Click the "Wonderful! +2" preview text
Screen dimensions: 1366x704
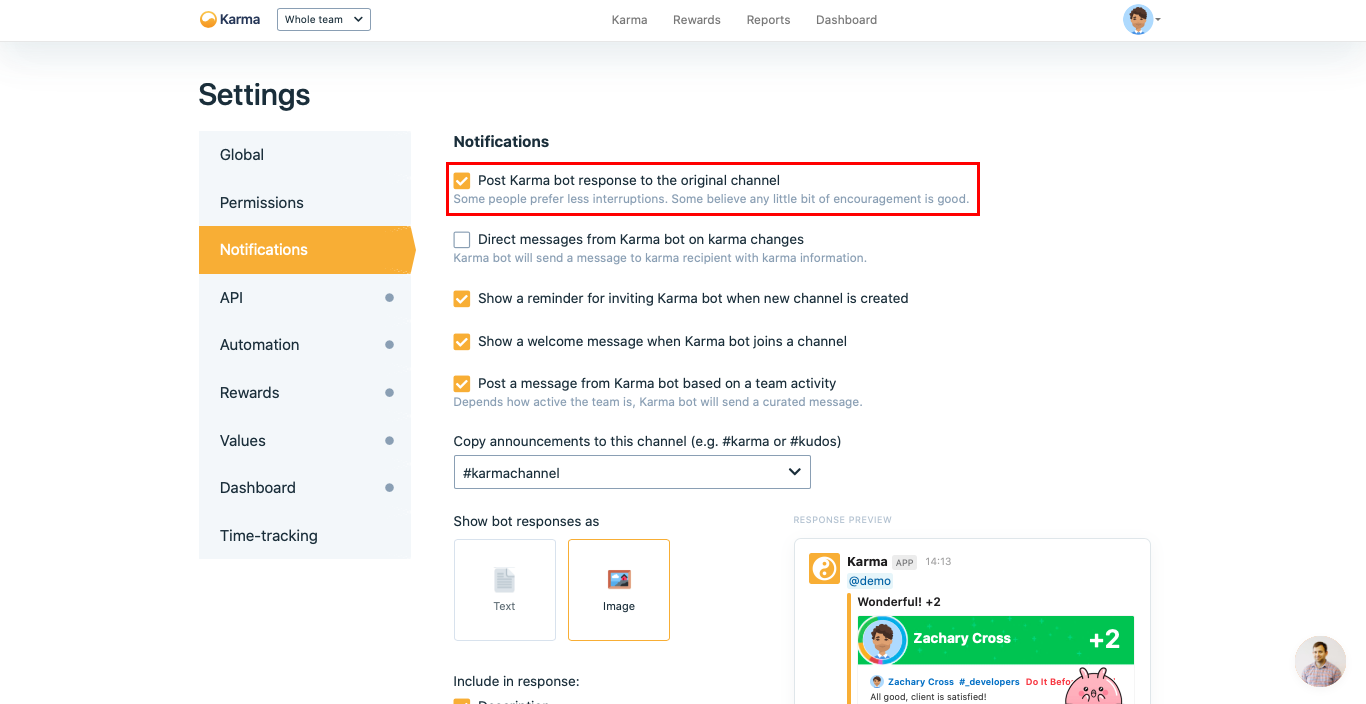(x=899, y=602)
